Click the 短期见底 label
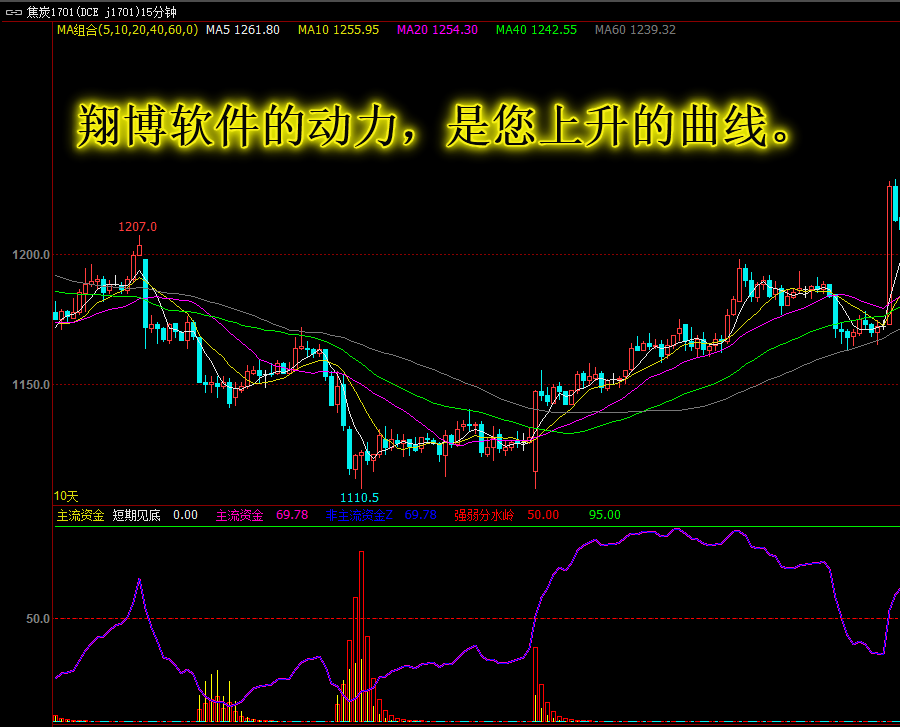This screenshot has width=900, height=727. point(137,515)
